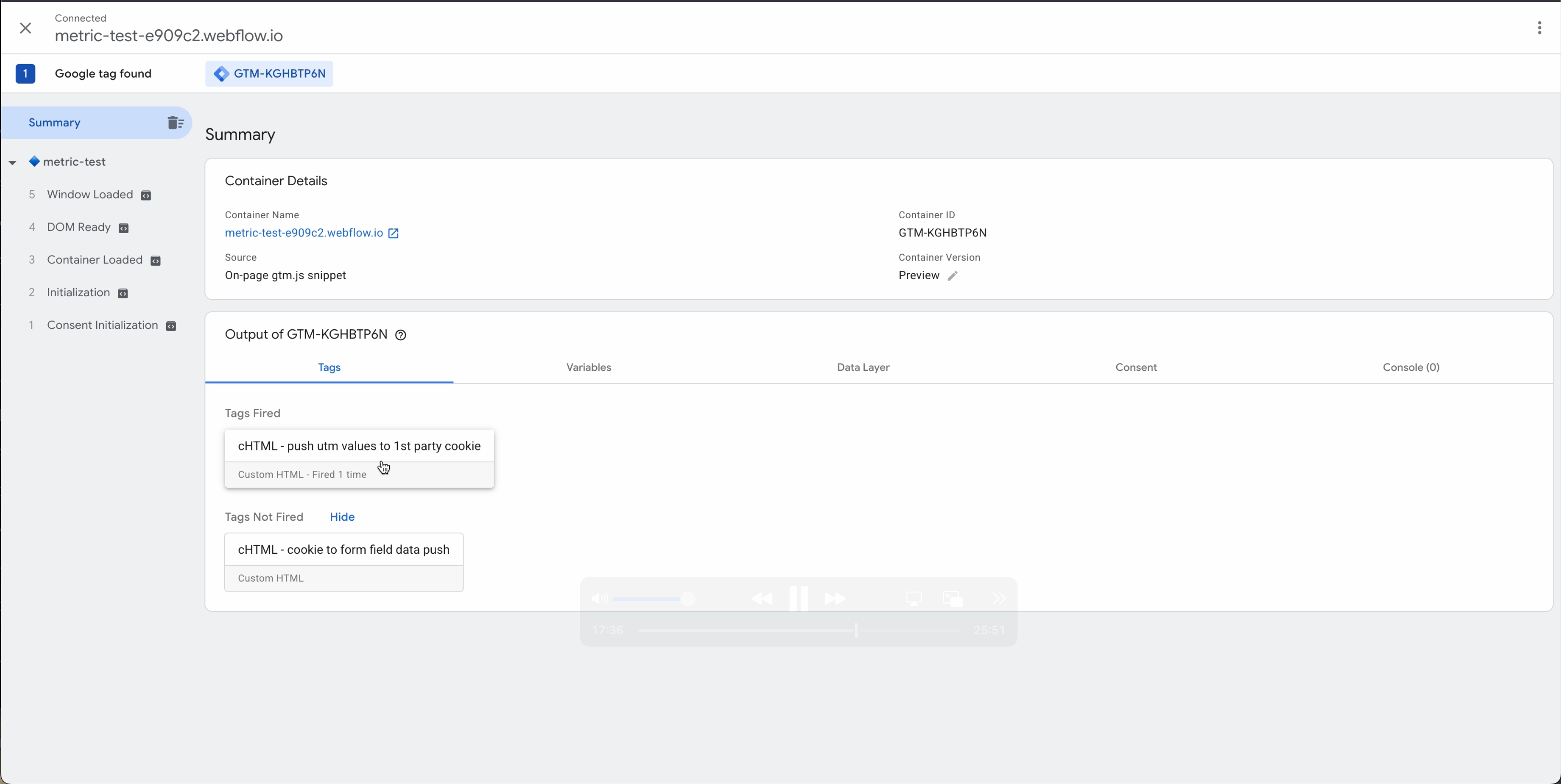Viewport: 1561px width, 784px height.
Task: Collapse the metric-test tree node
Action: click(12, 162)
